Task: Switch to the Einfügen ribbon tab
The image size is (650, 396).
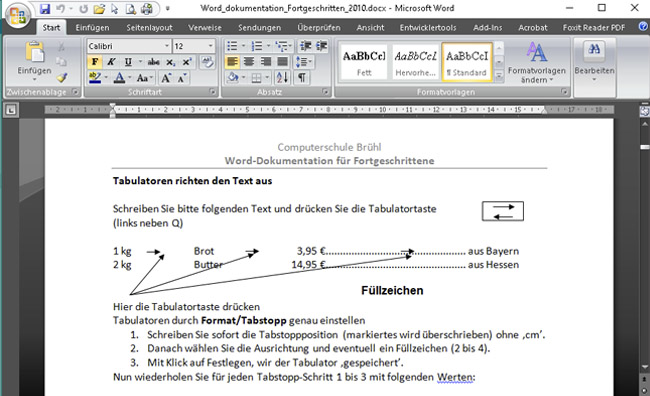Action: click(92, 28)
